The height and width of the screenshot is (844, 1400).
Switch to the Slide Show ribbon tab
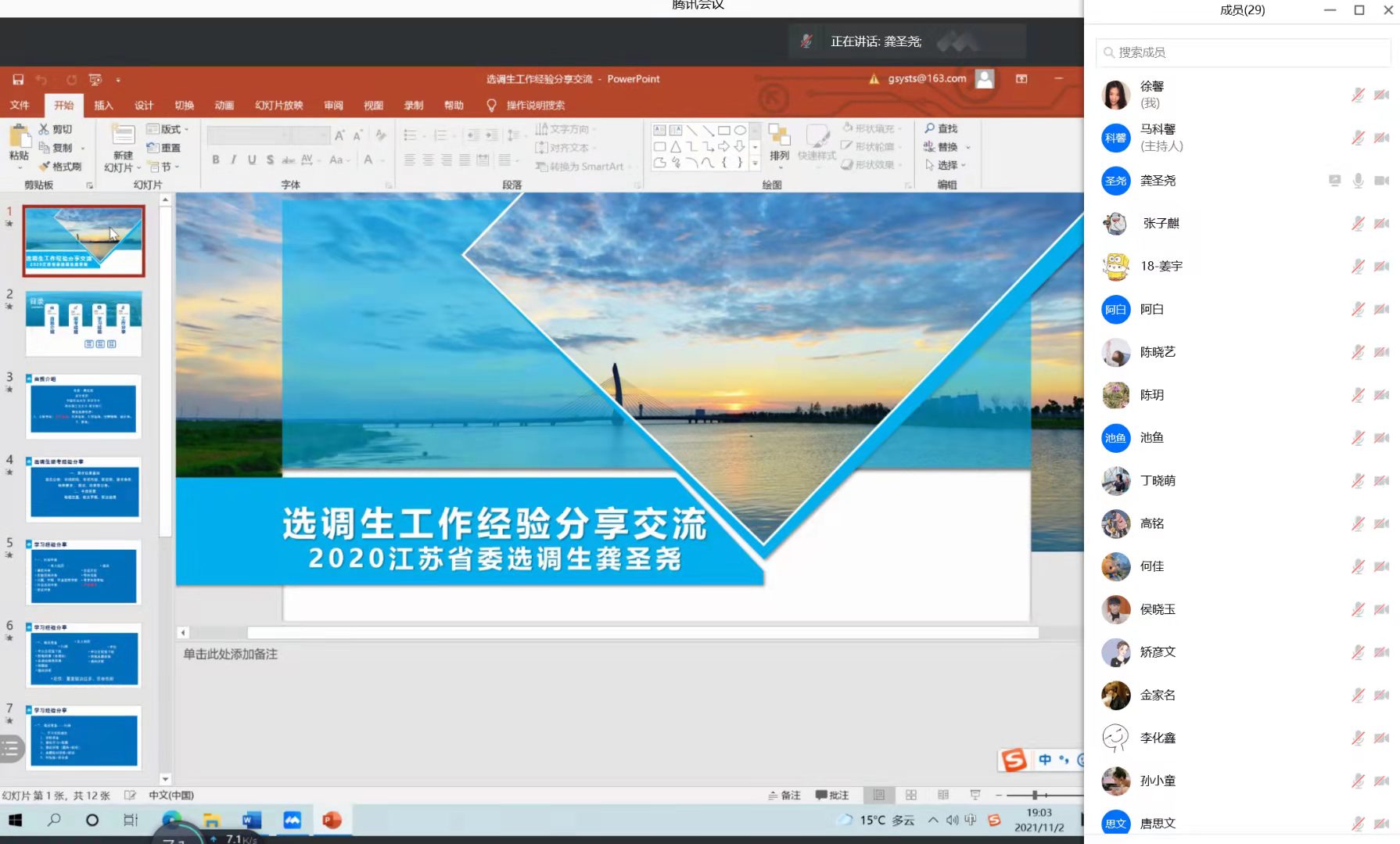278,106
